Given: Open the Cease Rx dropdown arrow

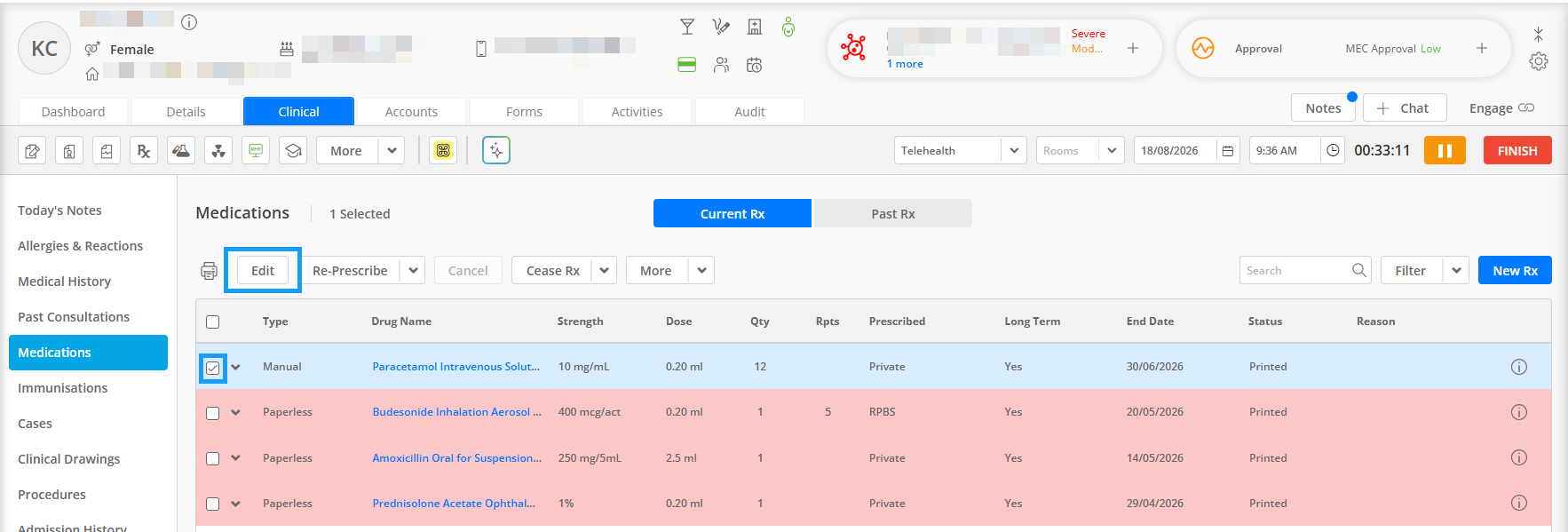Looking at the screenshot, I should point(604,271).
